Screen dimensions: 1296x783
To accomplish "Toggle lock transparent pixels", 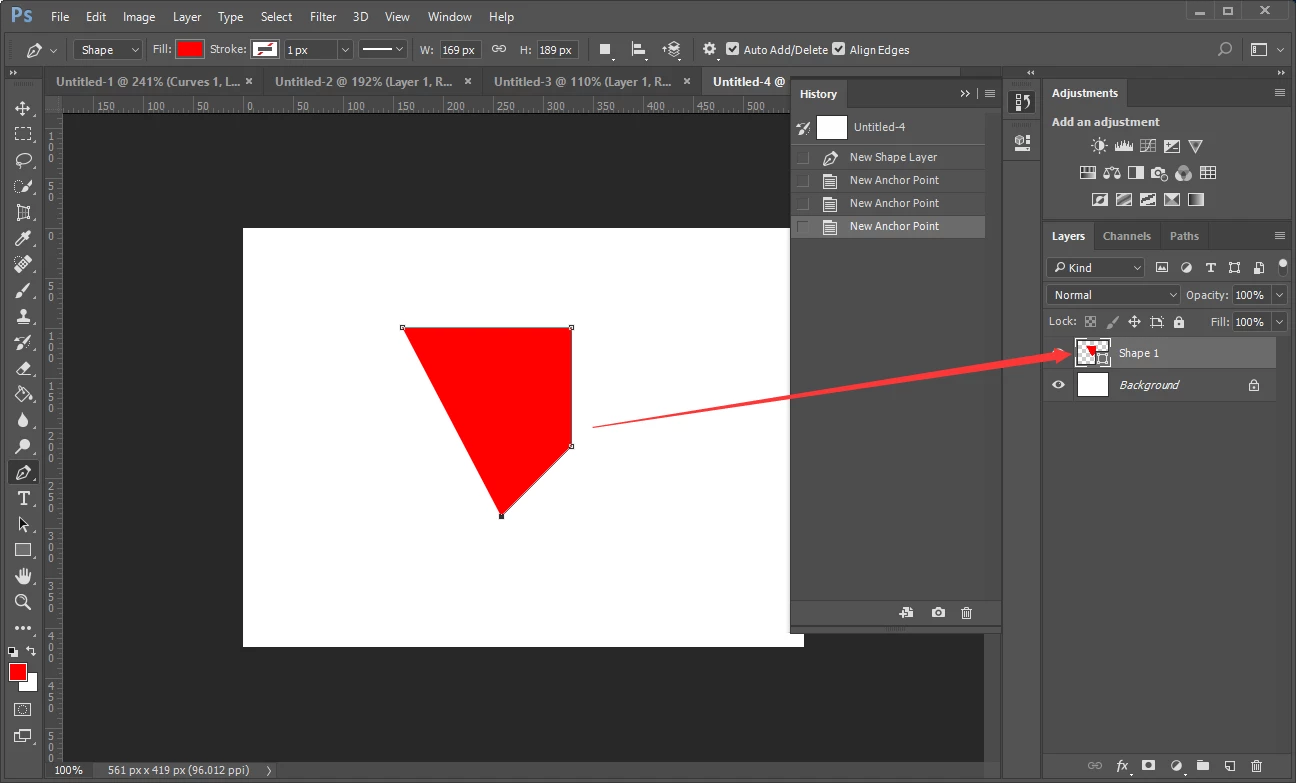I will point(1090,322).
